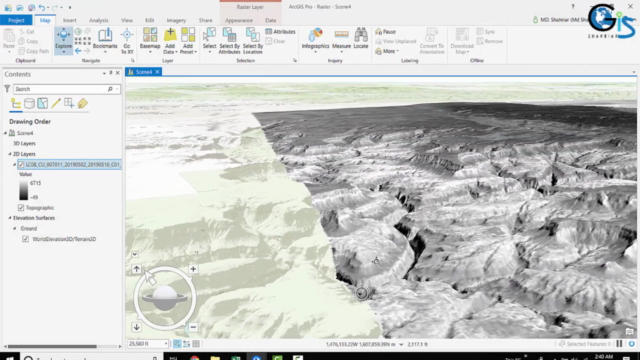Click the Add Data icon
The image size is (640, 360).
pyautogui.click(x=170, y=36)
